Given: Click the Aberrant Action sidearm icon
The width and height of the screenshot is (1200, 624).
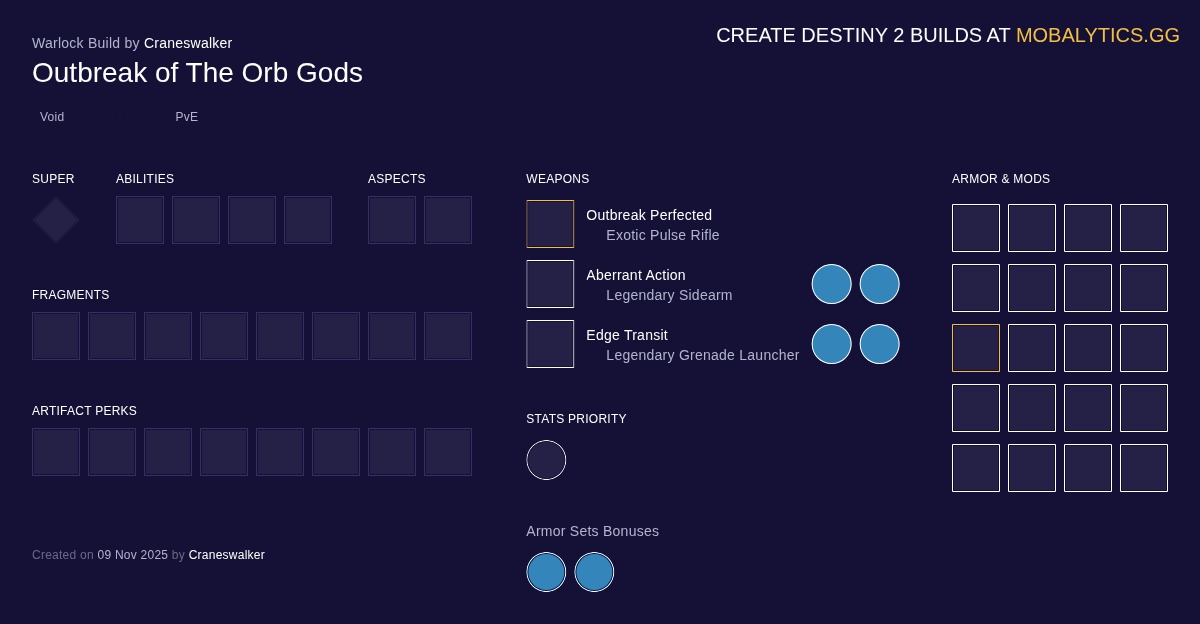Looking at the screenshot, I should (550, 283).
